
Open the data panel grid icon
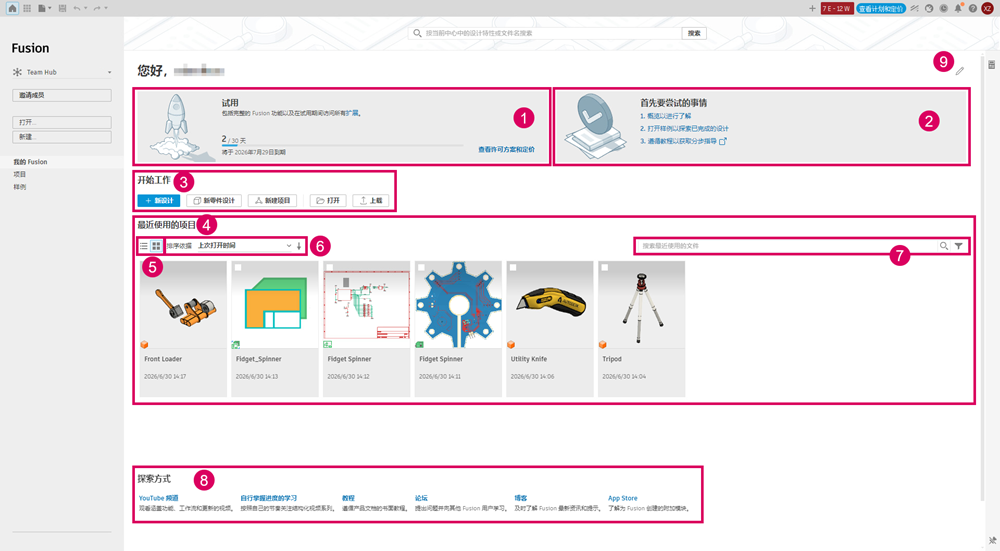click(27, 8)
